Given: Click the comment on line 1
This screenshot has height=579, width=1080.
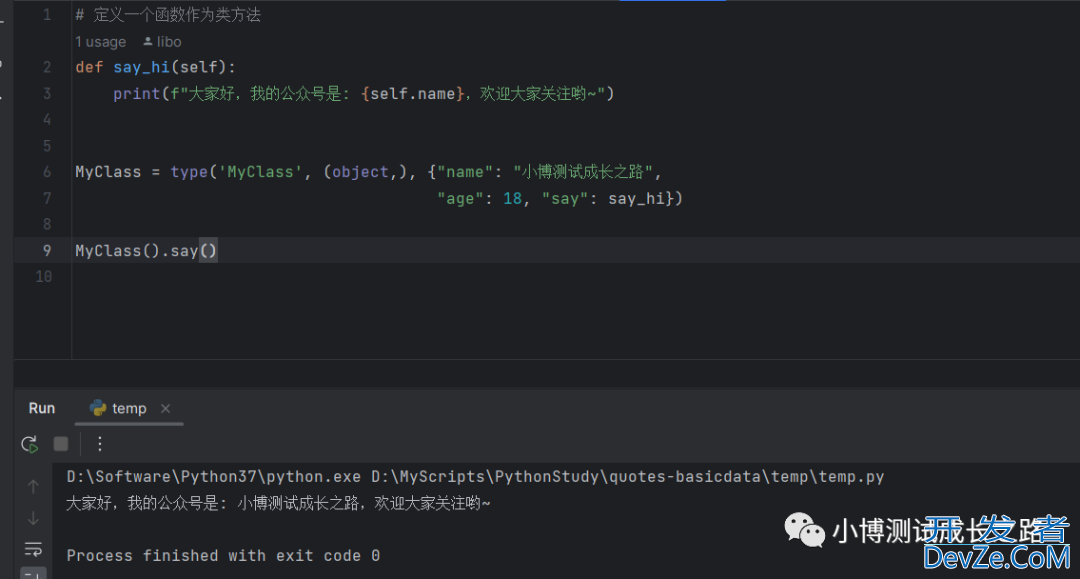Looking at the screenshot, I should (x=168, y=15).
